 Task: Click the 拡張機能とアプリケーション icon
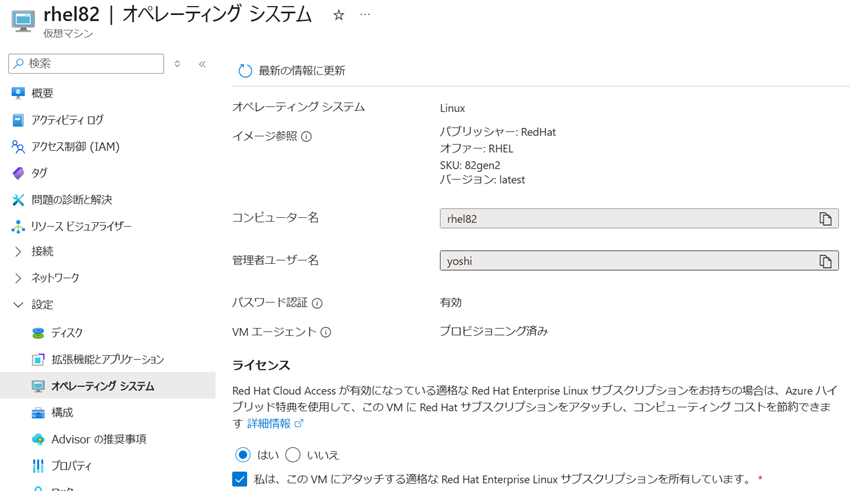click(x=38, y=359)
